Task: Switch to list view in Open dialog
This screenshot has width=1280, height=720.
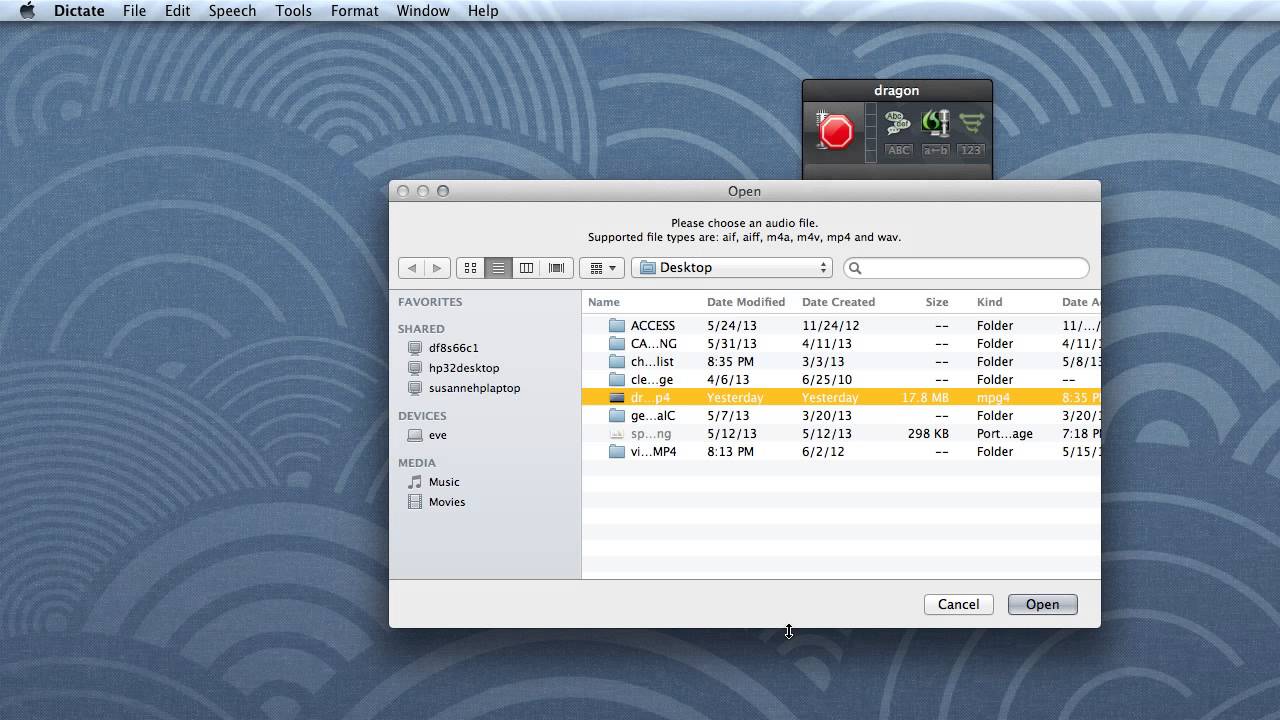Action: pyautogui.click(x=498, y=268)
